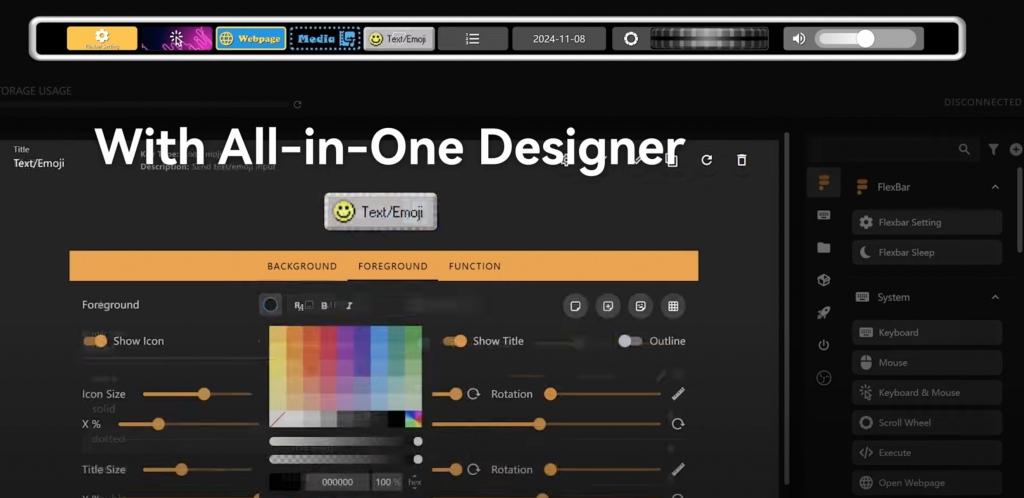Select the Keyboard action
Image resolution: width=1024 pixels, height=498 pixels.
pyautogui.click(x=927, y=332)
